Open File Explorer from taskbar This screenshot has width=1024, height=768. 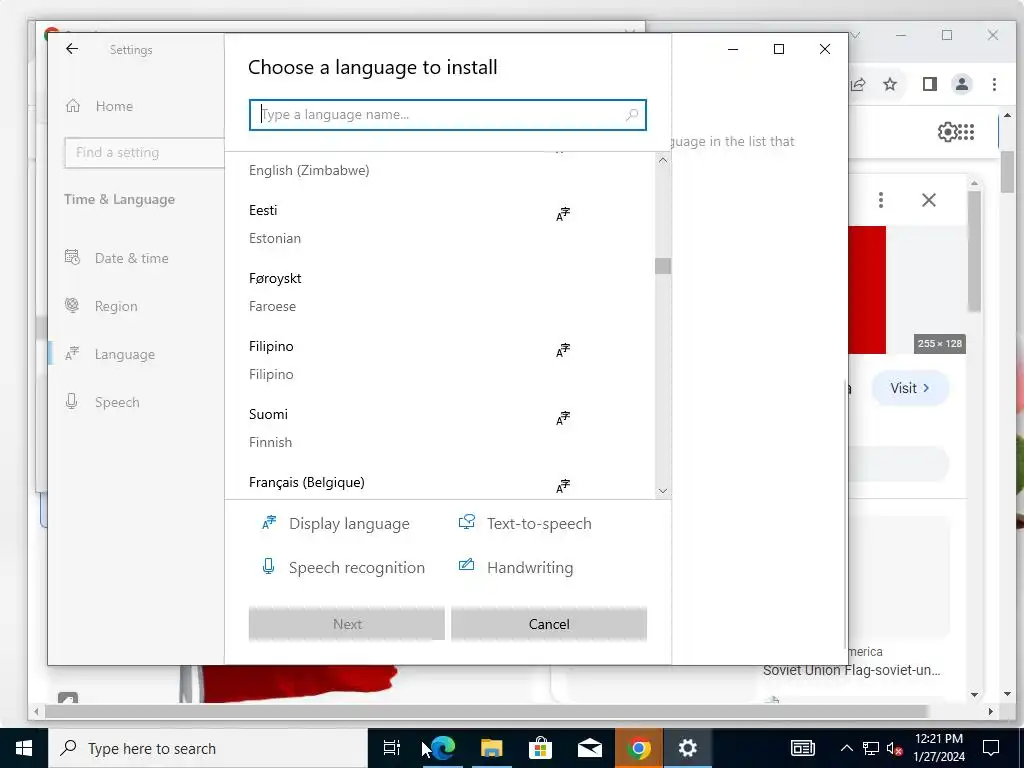click(492, 748)
